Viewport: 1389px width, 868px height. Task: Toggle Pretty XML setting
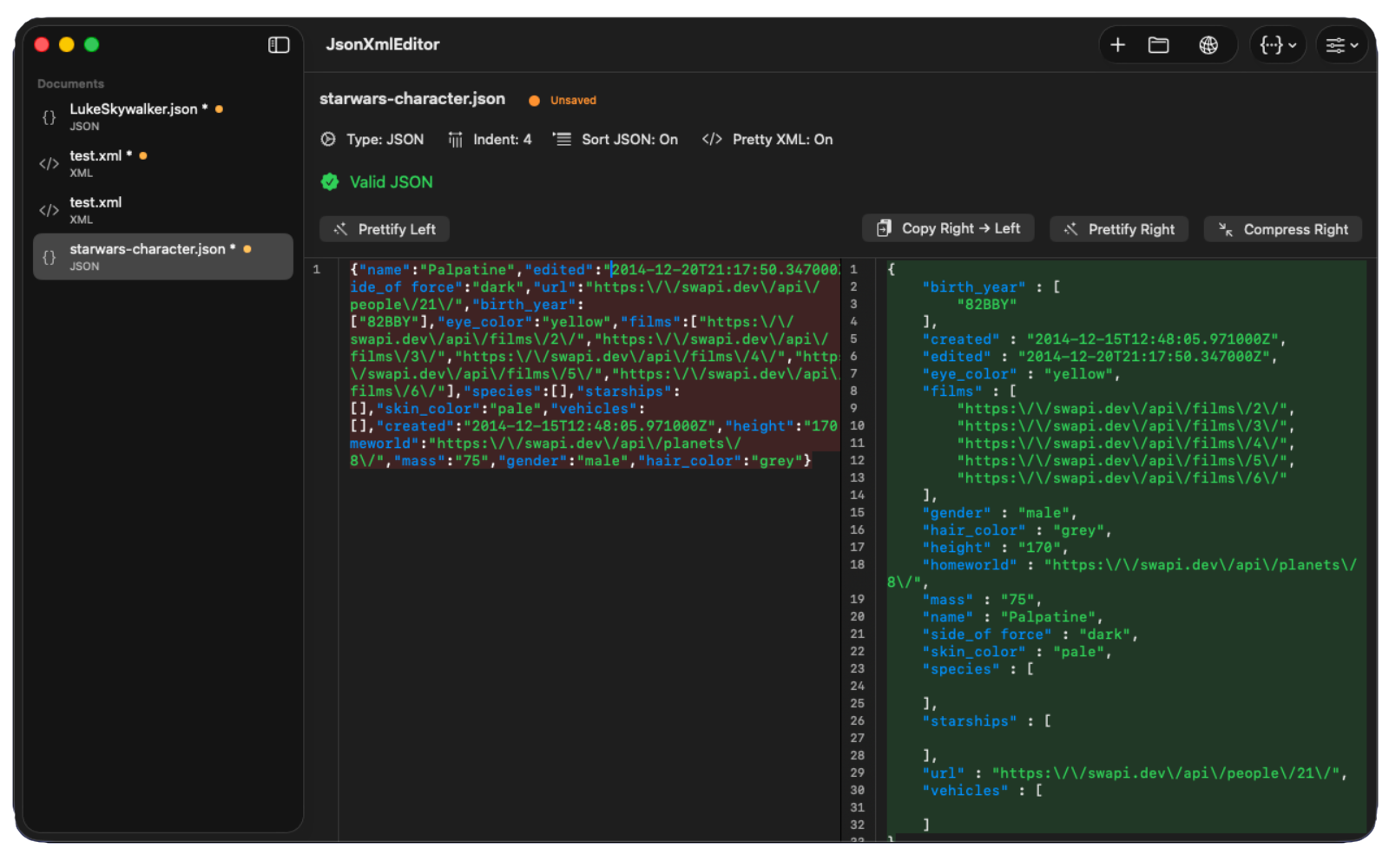click(x=767, y=139)
